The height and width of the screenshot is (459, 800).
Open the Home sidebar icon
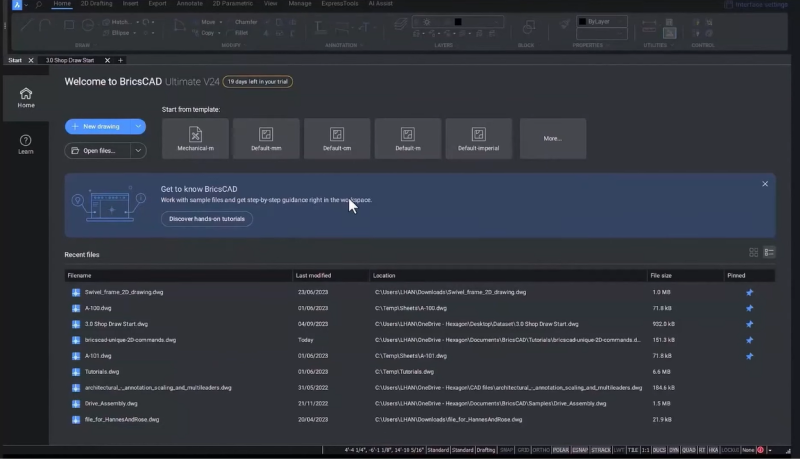[26, 97]
